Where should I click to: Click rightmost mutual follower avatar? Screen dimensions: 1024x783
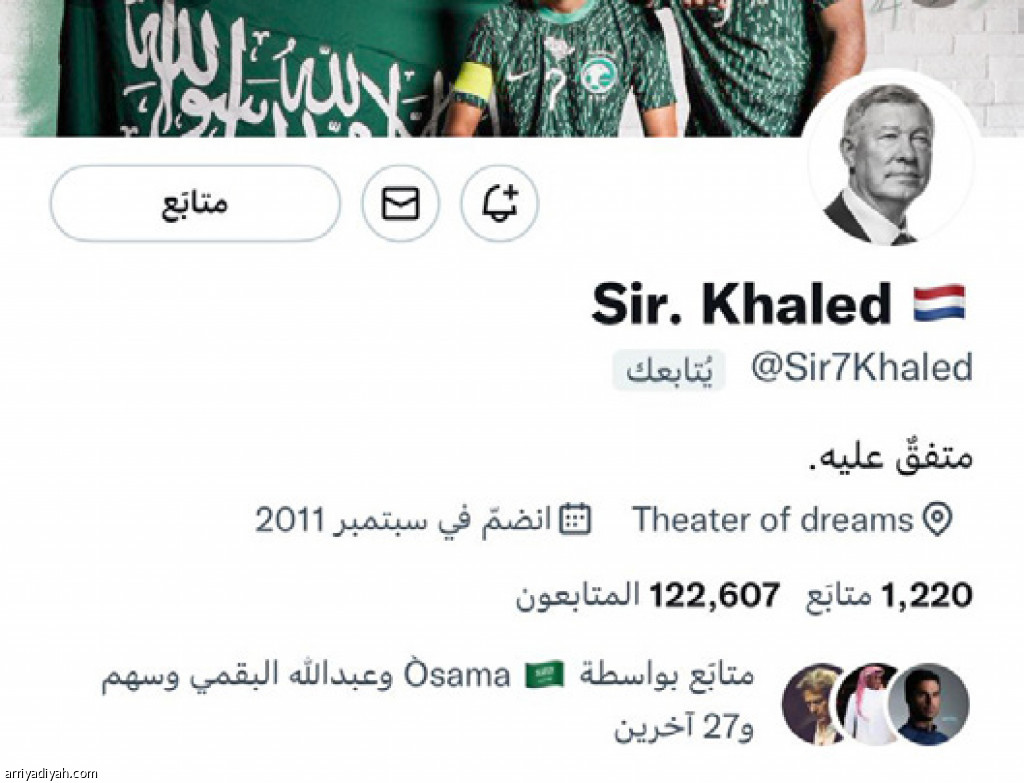coord(929,705)
